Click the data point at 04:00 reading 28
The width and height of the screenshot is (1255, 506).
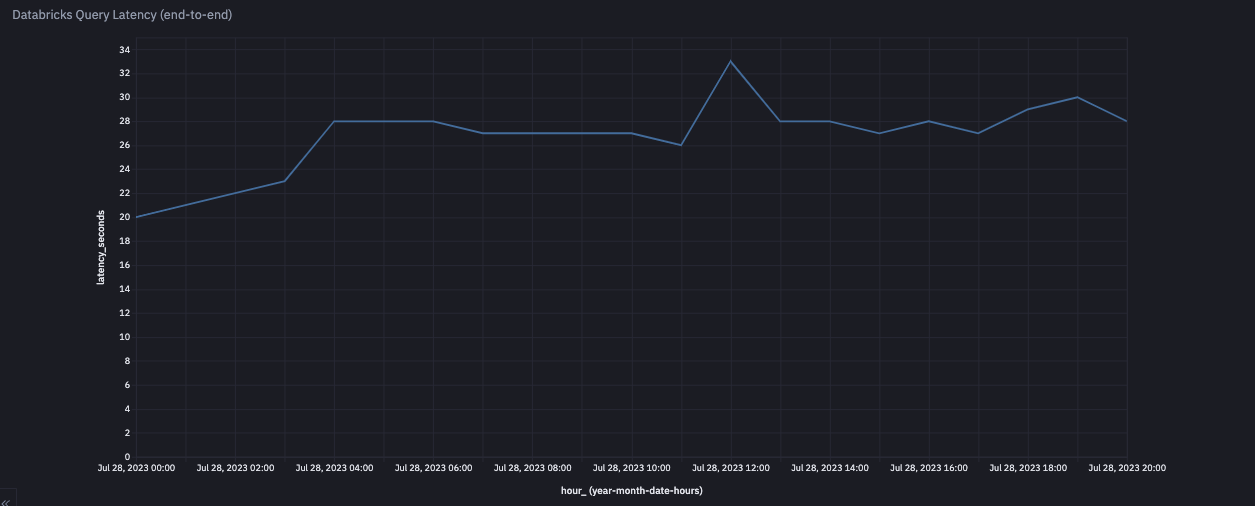pyautogui.click(x=334, y=121)
